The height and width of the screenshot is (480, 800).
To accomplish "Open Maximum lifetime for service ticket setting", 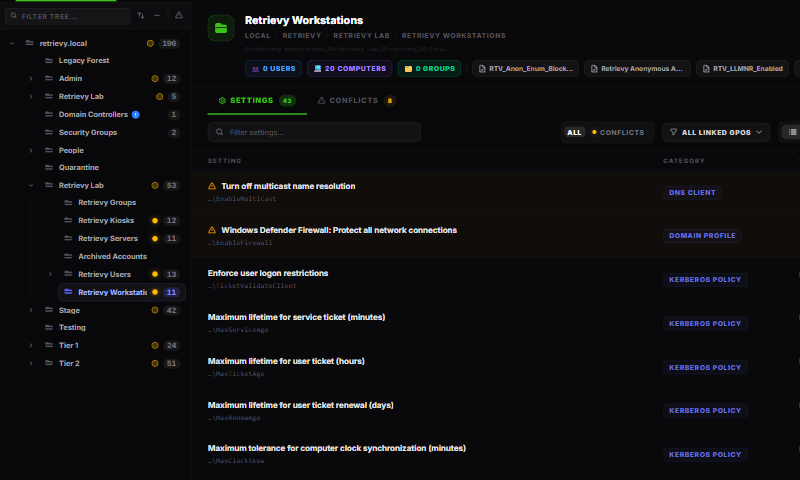I will point(296,317).
